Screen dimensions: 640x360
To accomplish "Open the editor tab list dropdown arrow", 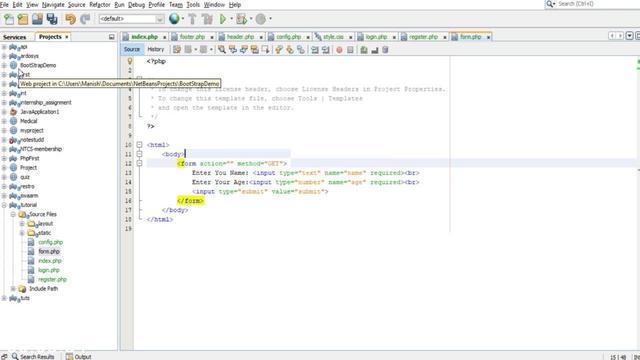I will tap(629, 36).
